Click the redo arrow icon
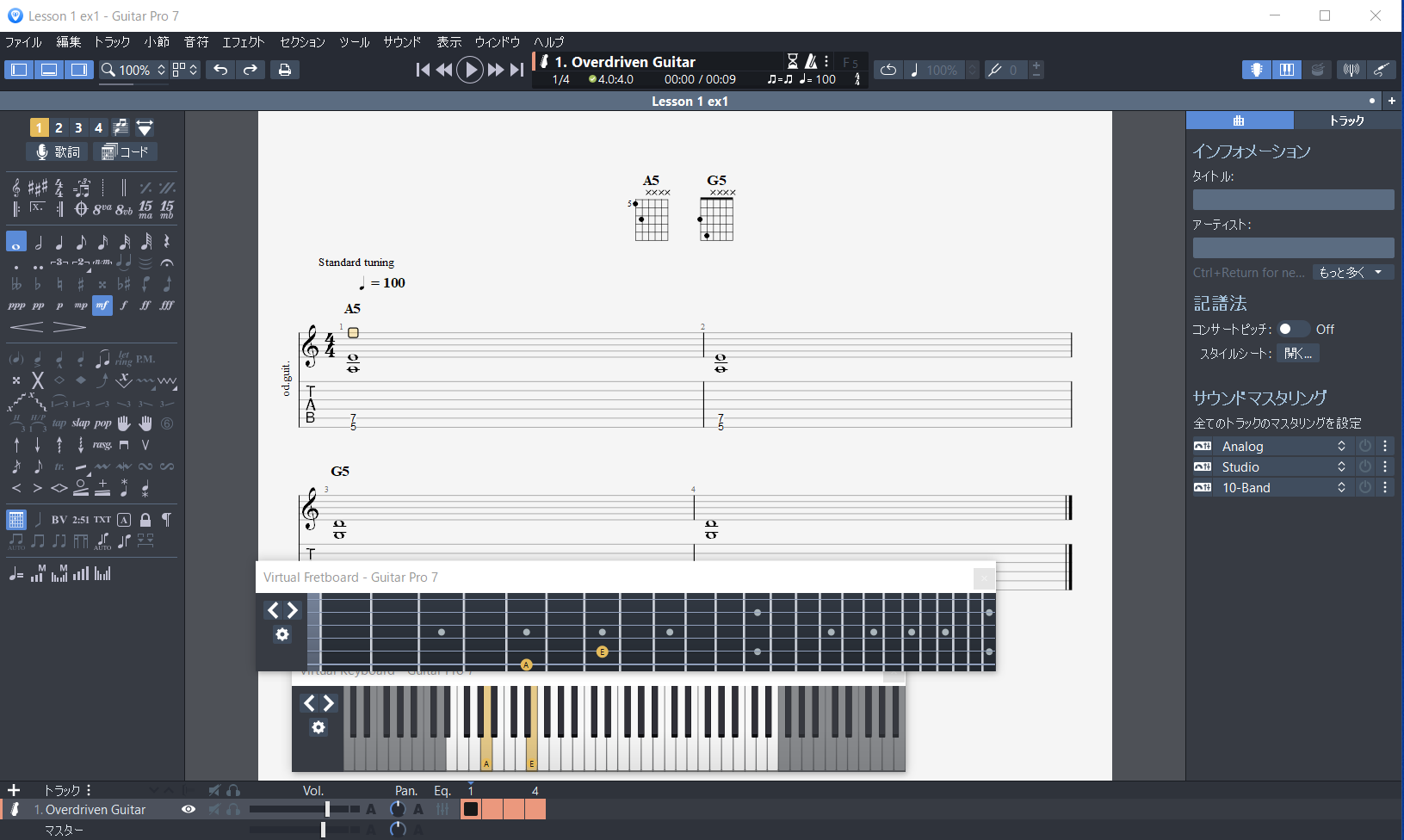1404x840 pixels. pos(250,70)
